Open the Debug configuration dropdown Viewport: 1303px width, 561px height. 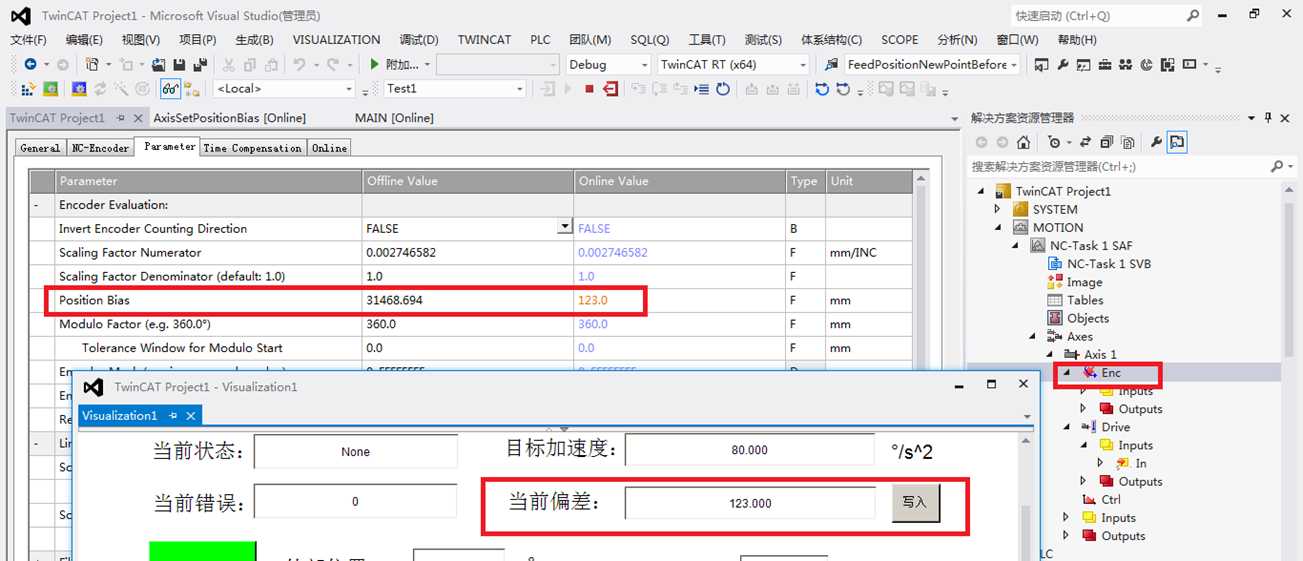pos(643,64)
